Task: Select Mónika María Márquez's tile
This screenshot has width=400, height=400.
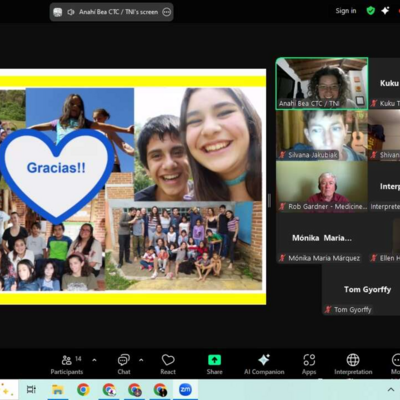Action: [322, 238]
